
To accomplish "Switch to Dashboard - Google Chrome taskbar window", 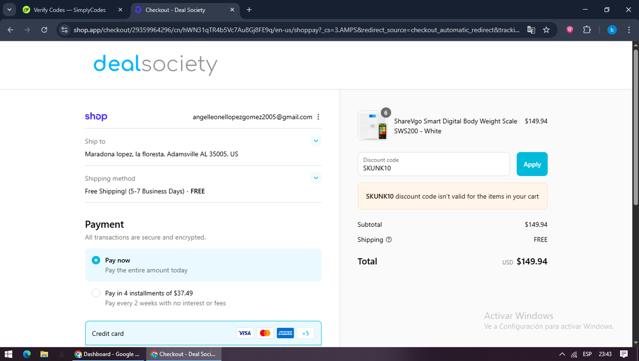I will point(107,354).
